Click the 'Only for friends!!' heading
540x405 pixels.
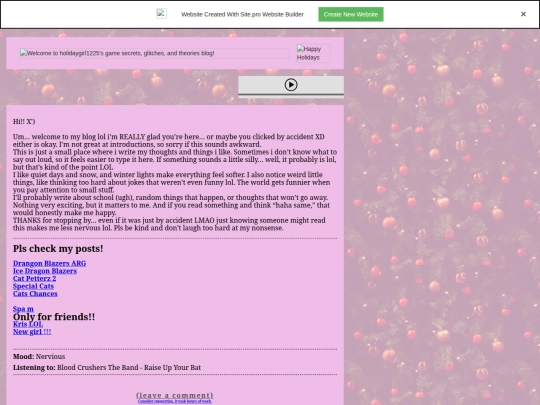54,317
